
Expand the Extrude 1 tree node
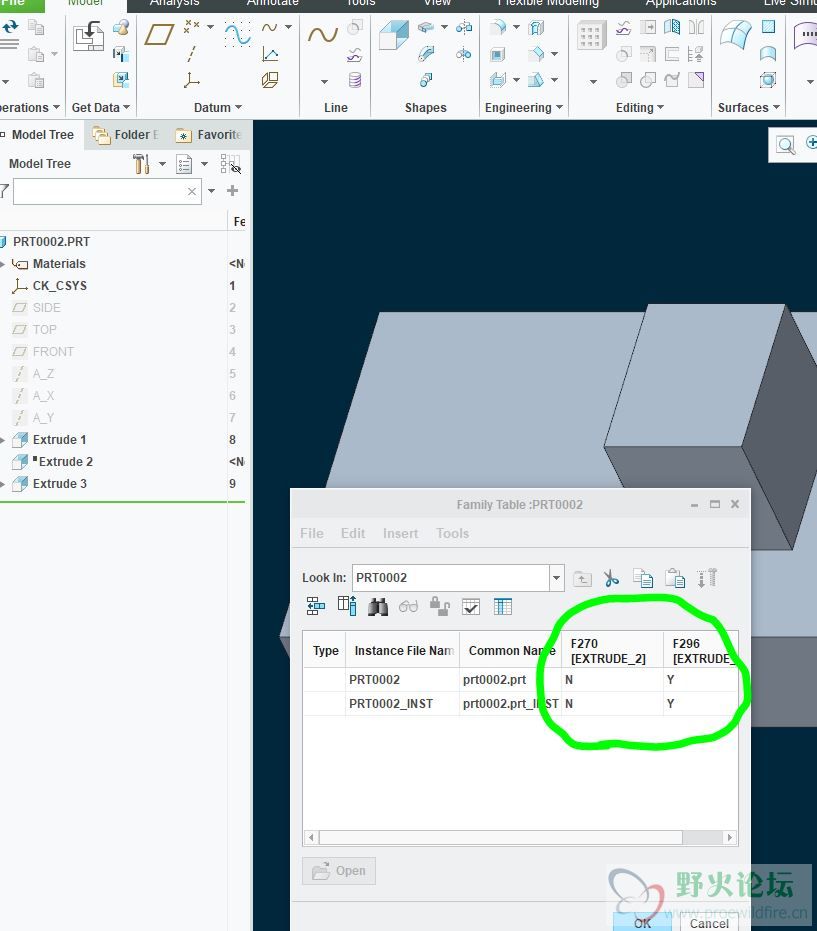pos(3,440)
